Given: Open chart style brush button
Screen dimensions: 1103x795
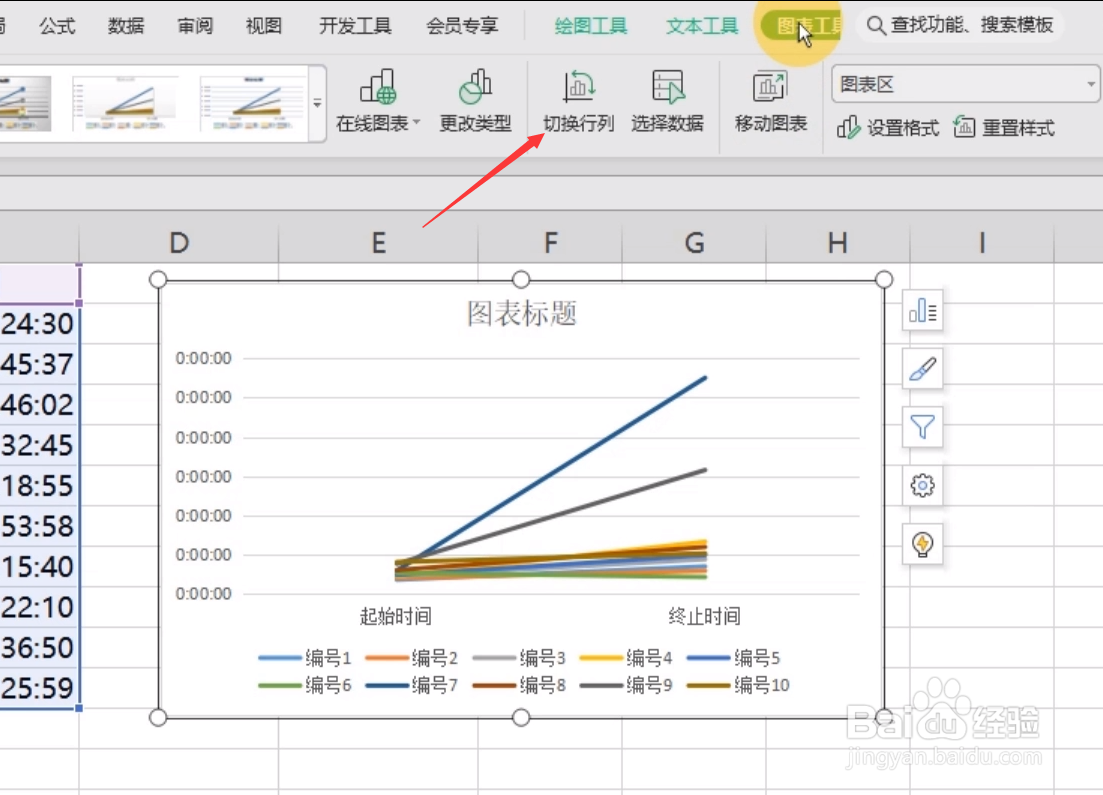Looking at the screenshot, I should pyautogui.click(x=922, y=369).
